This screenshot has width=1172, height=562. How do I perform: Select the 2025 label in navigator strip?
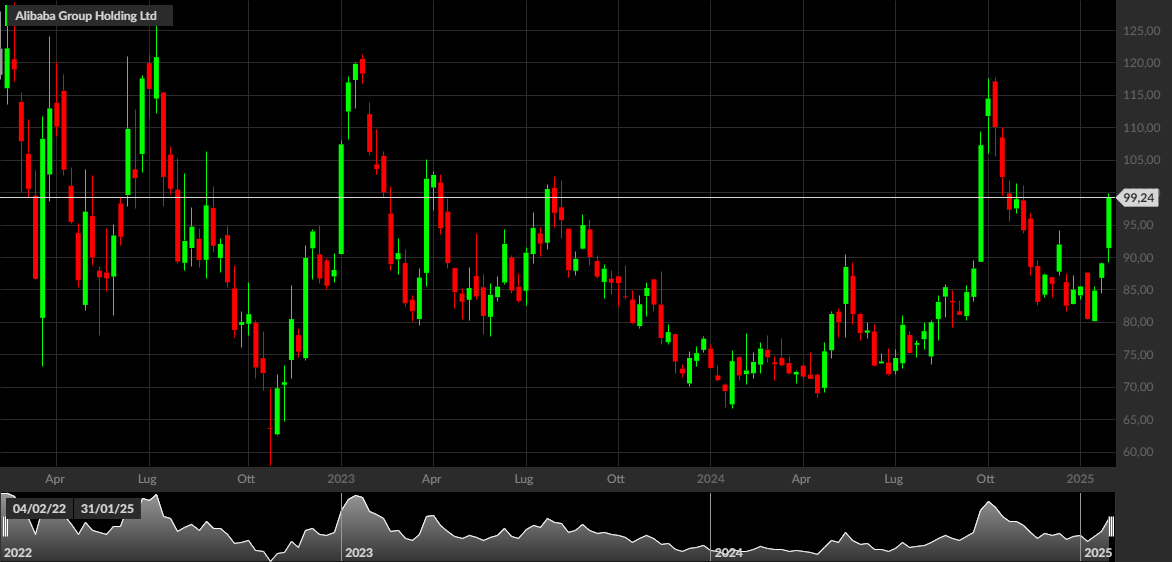point(1098,553)
